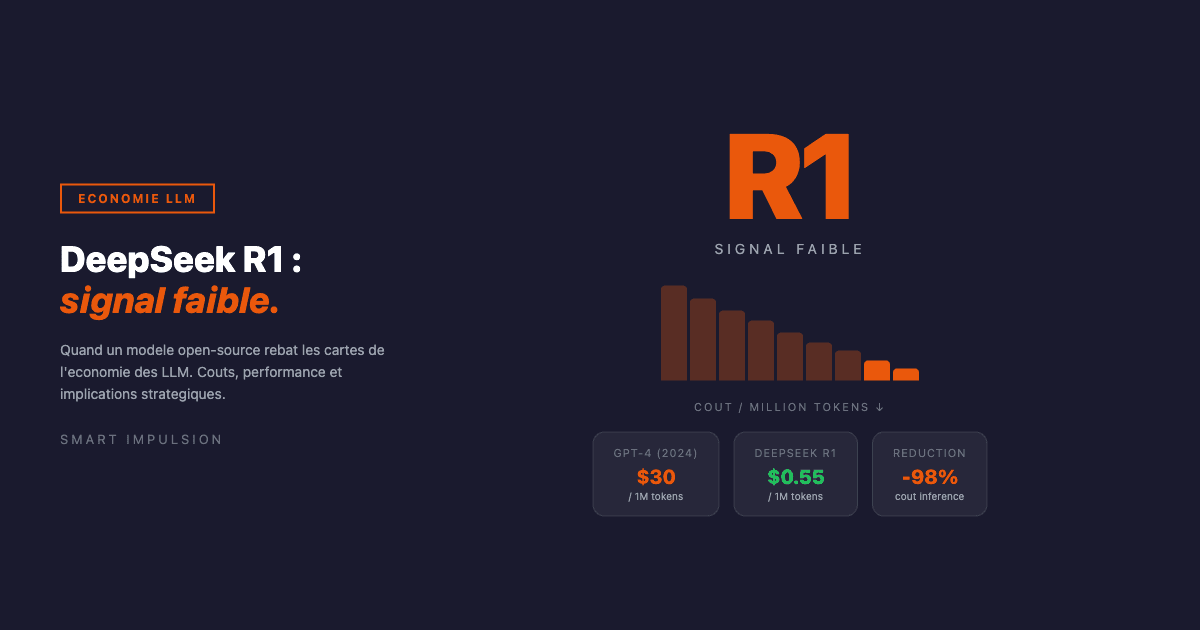
Task: Click the large orange R1 logo
Action: coord(789,178)
